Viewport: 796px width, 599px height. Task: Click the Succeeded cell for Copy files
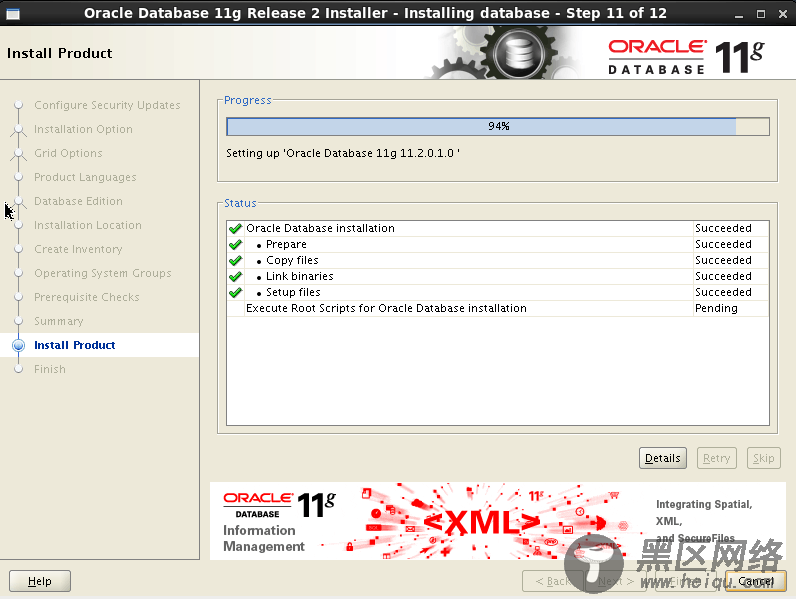click(731, 260)
